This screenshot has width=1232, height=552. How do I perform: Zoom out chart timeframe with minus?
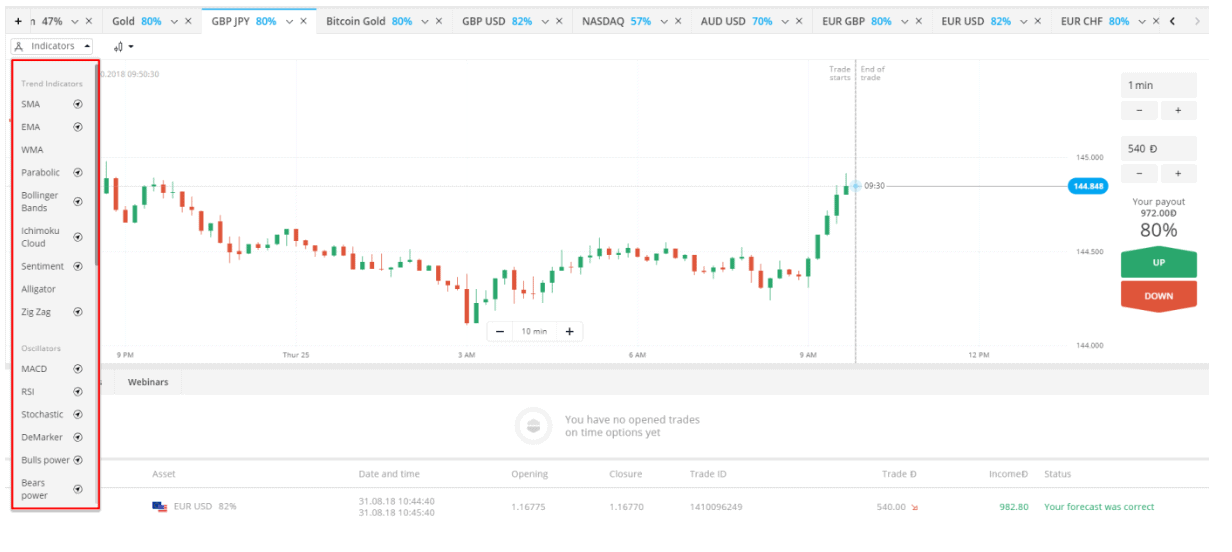pos(500,331)
